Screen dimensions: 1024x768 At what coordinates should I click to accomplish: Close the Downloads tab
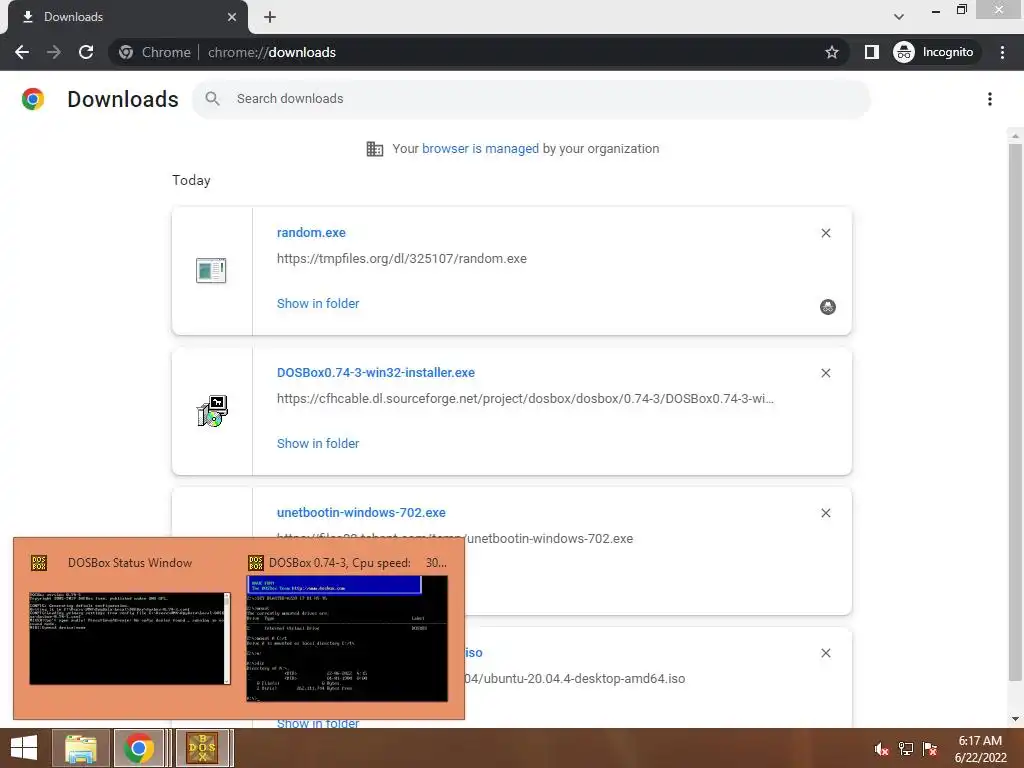coord(232,17)
